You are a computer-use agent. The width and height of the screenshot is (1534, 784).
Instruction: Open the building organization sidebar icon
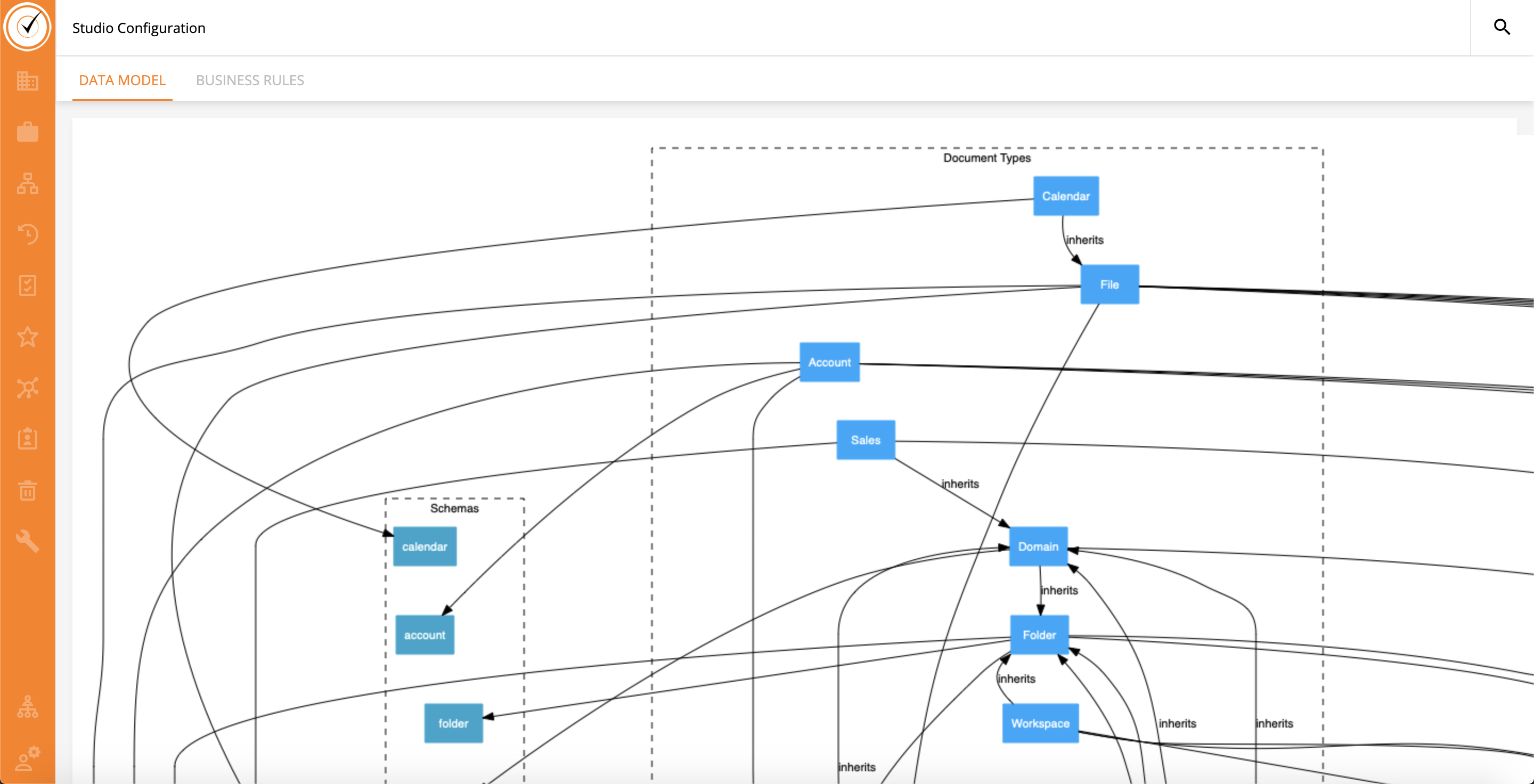point(27,81)
